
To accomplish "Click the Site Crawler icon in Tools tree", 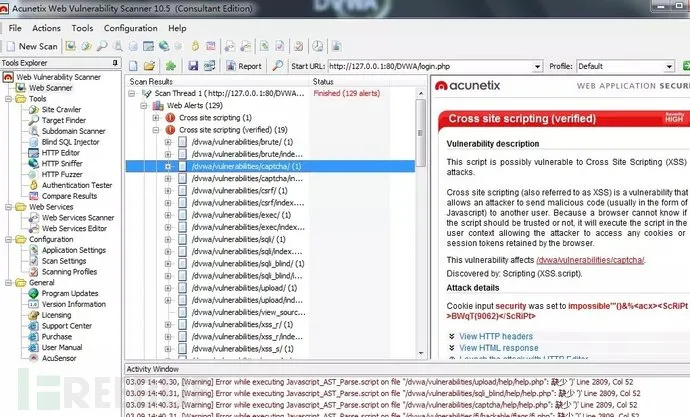I will (x=33, y=110).
